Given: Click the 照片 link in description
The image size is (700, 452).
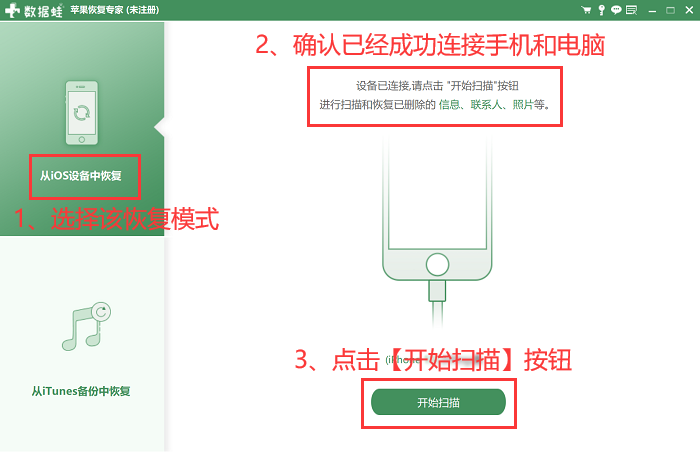Looking at the screenshot, I should pyautogui.click(x=523, y=105).
